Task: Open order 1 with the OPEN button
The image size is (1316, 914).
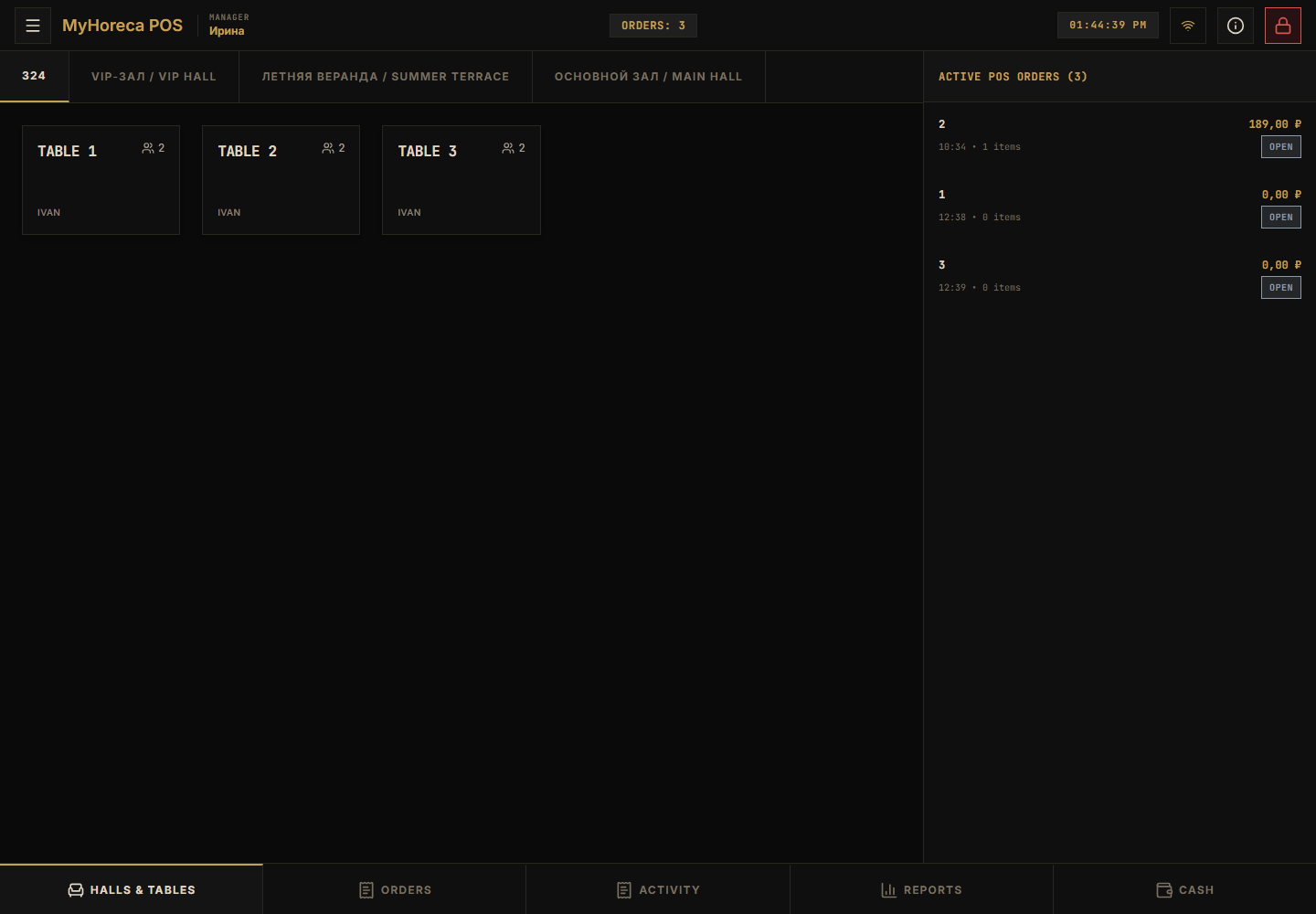Action: point(1280,218)
